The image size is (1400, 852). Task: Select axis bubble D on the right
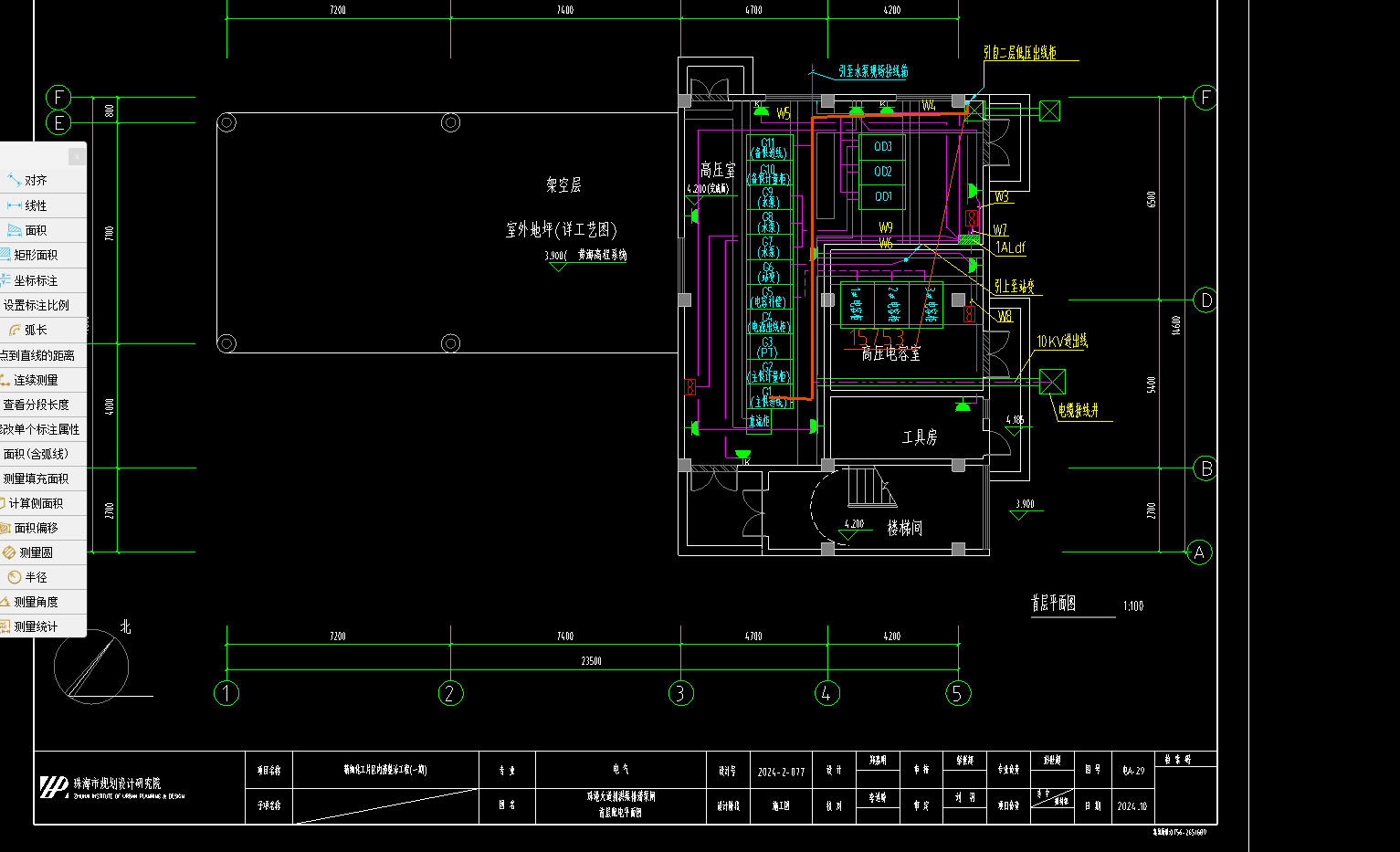(x=1205, y=300)
